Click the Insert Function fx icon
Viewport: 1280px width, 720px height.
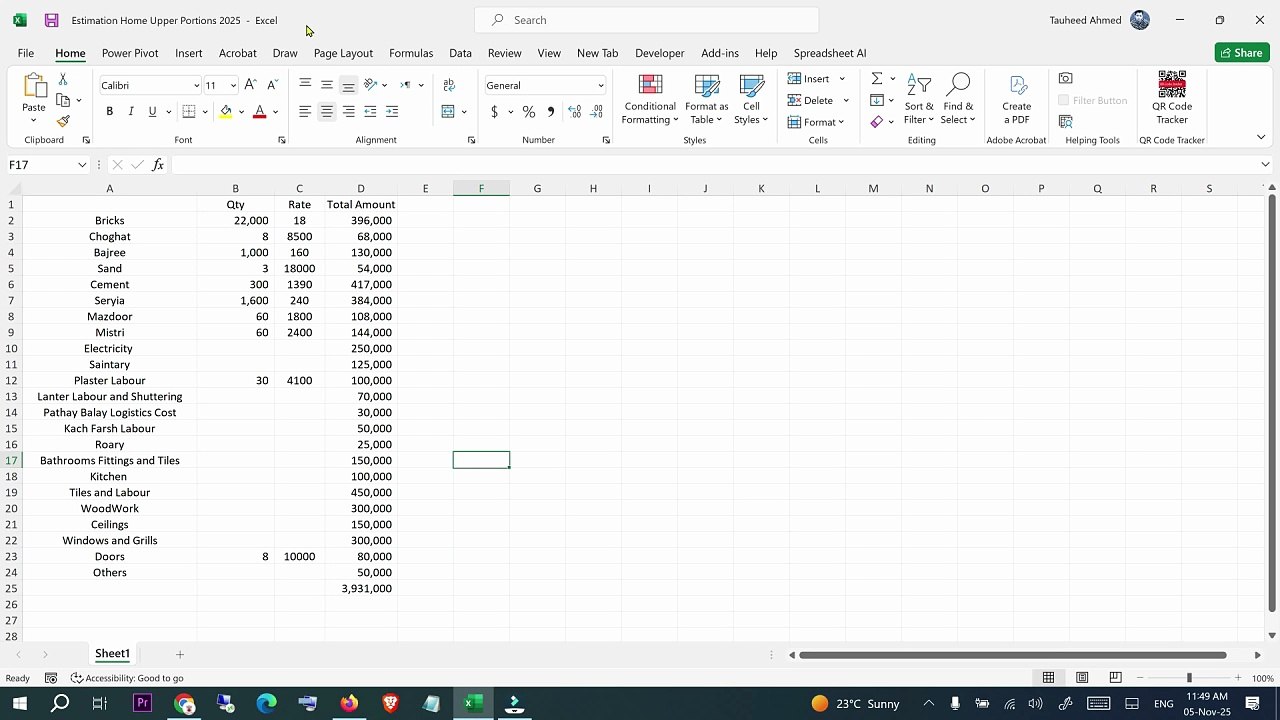point(158,165)
